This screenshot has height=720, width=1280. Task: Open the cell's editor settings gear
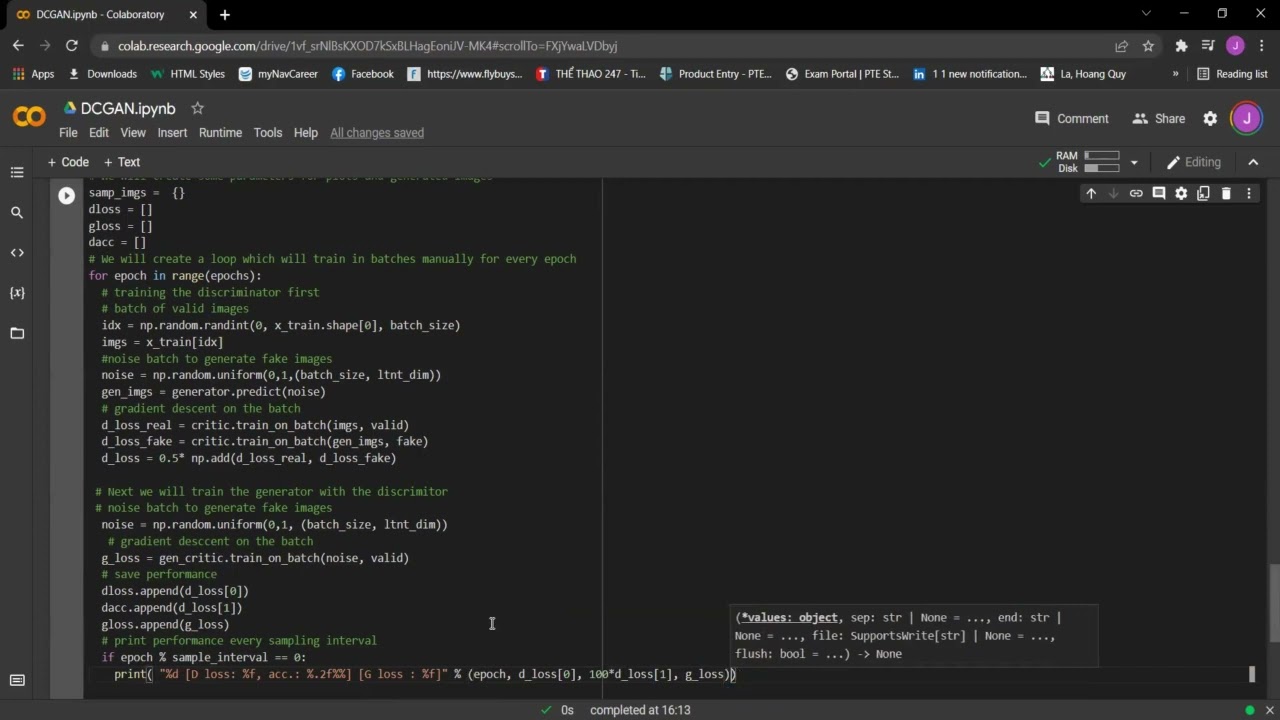1181,194
